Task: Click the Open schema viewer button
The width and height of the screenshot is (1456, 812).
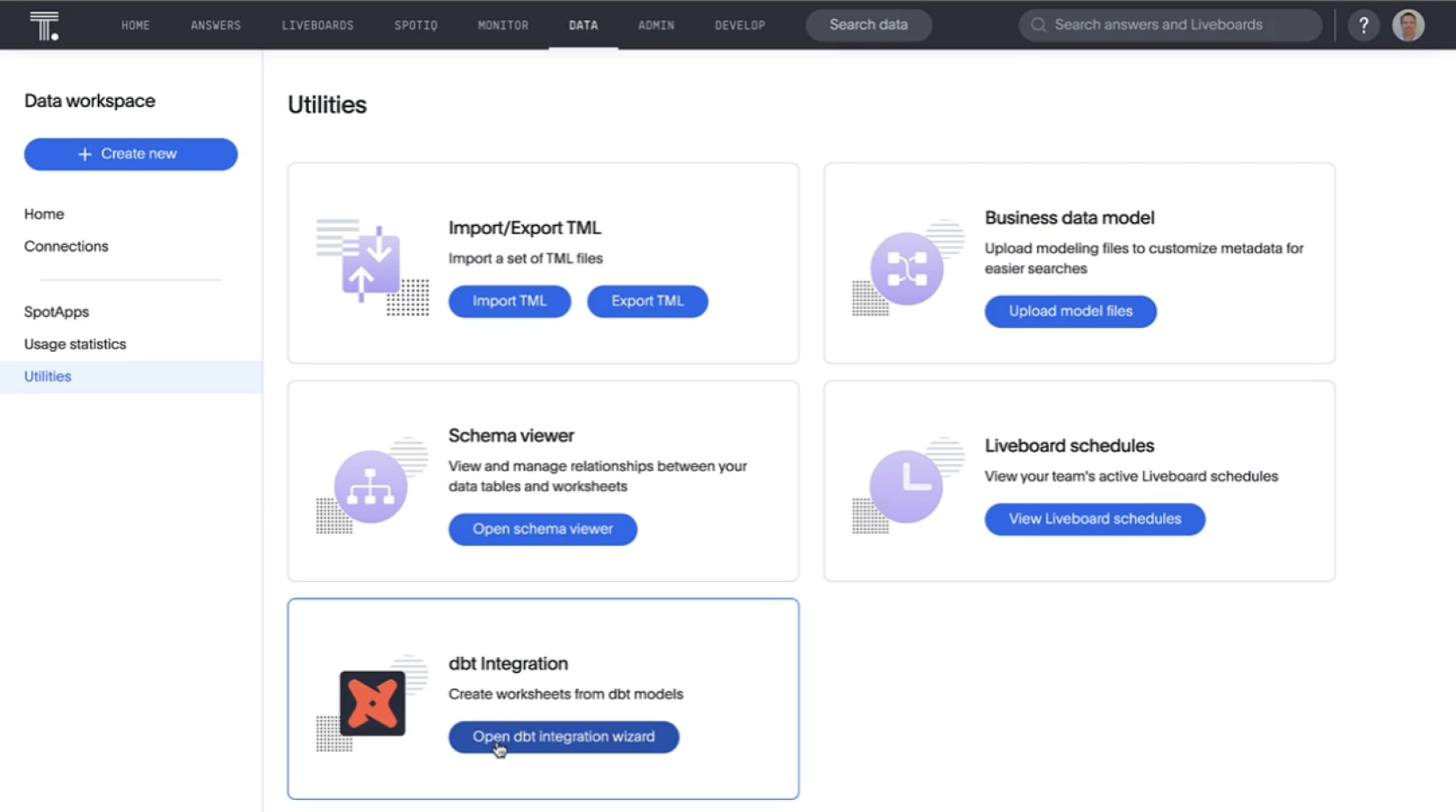Action: (542, 529)
